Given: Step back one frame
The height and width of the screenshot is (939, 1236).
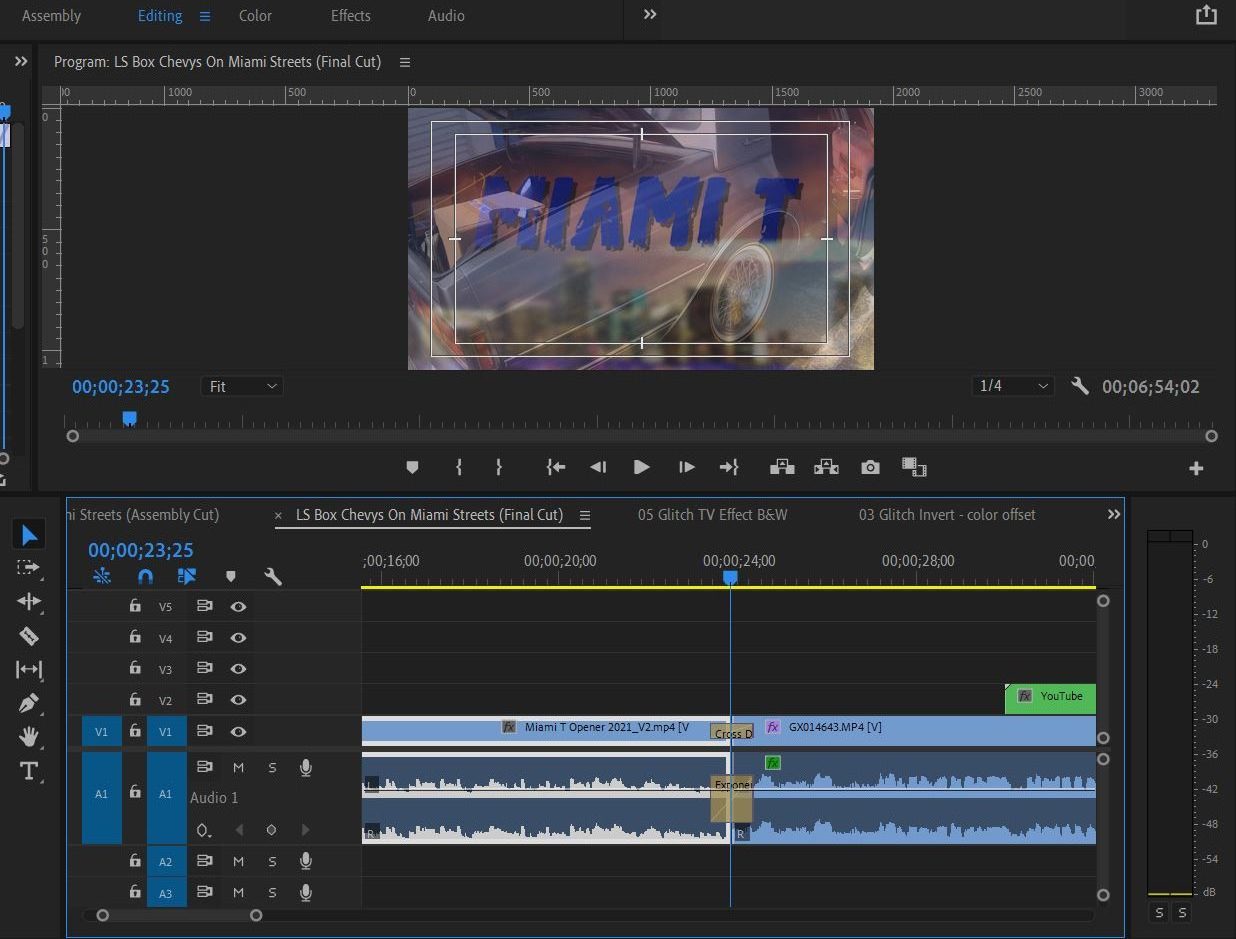Looking at the screenshot, I should coord(598,467).
